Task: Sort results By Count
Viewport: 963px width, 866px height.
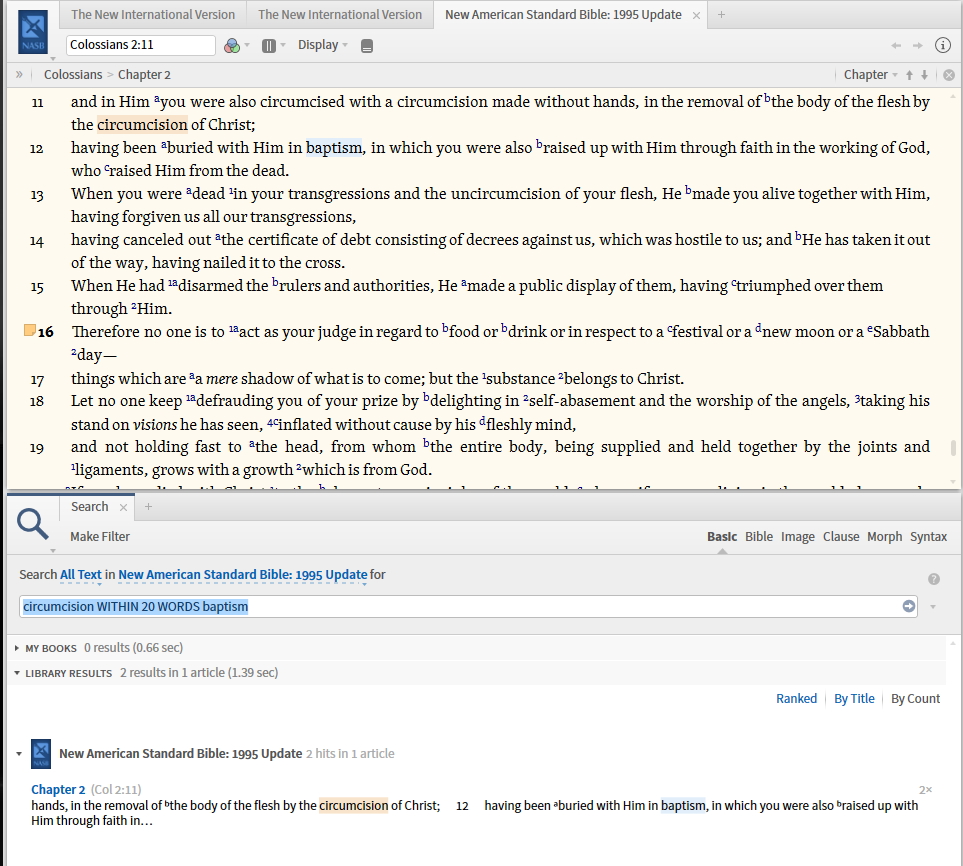Action: [x=916, y=698]
